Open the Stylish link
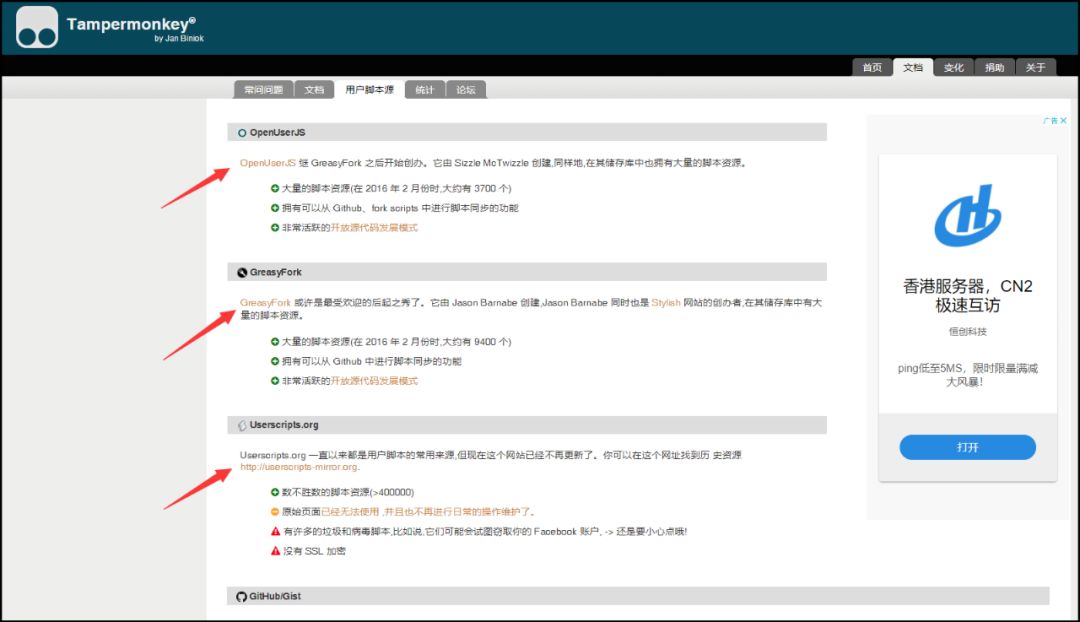 [x=665, y=303]
